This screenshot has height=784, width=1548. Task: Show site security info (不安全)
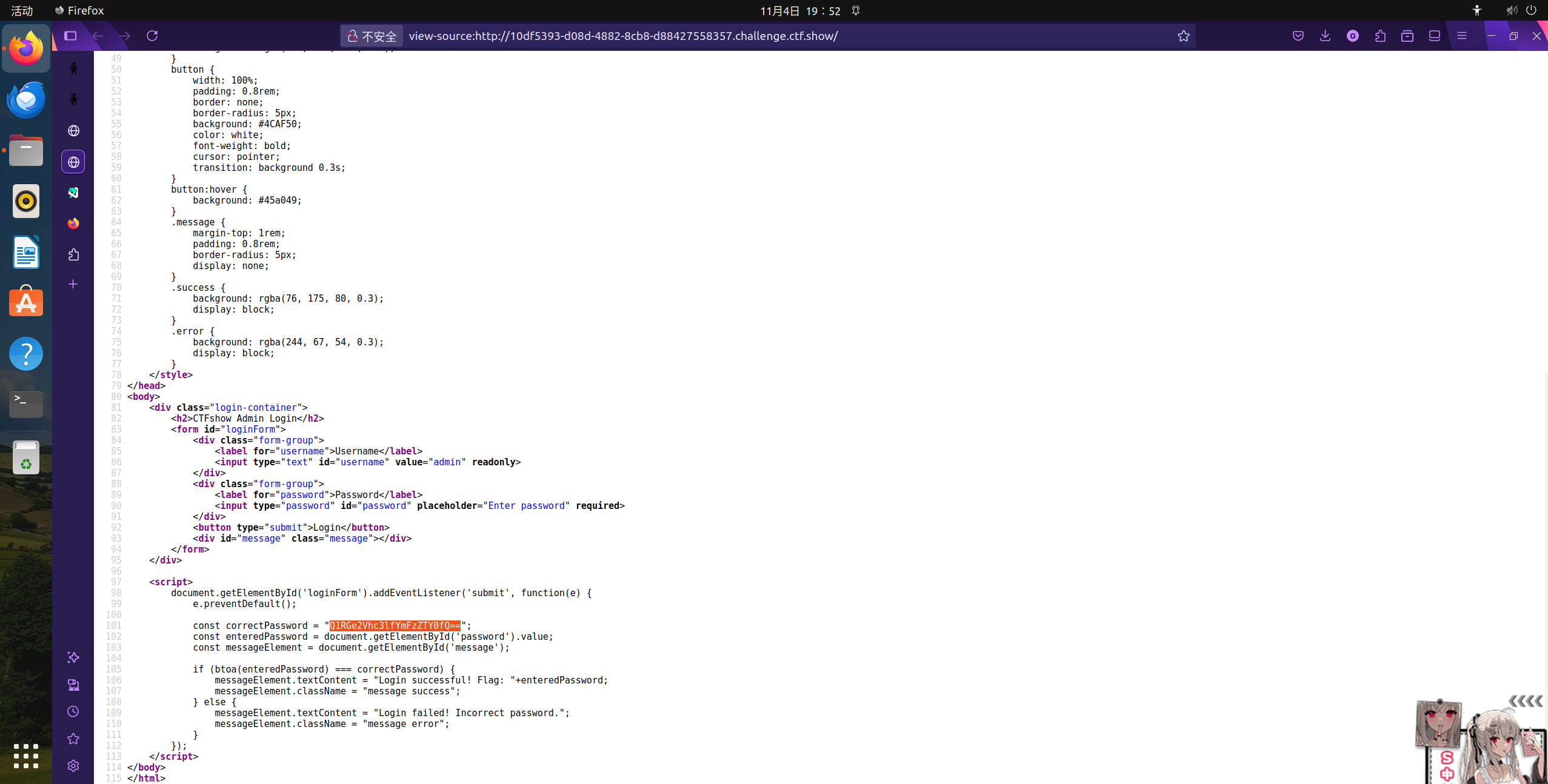(x=372, y=36)
